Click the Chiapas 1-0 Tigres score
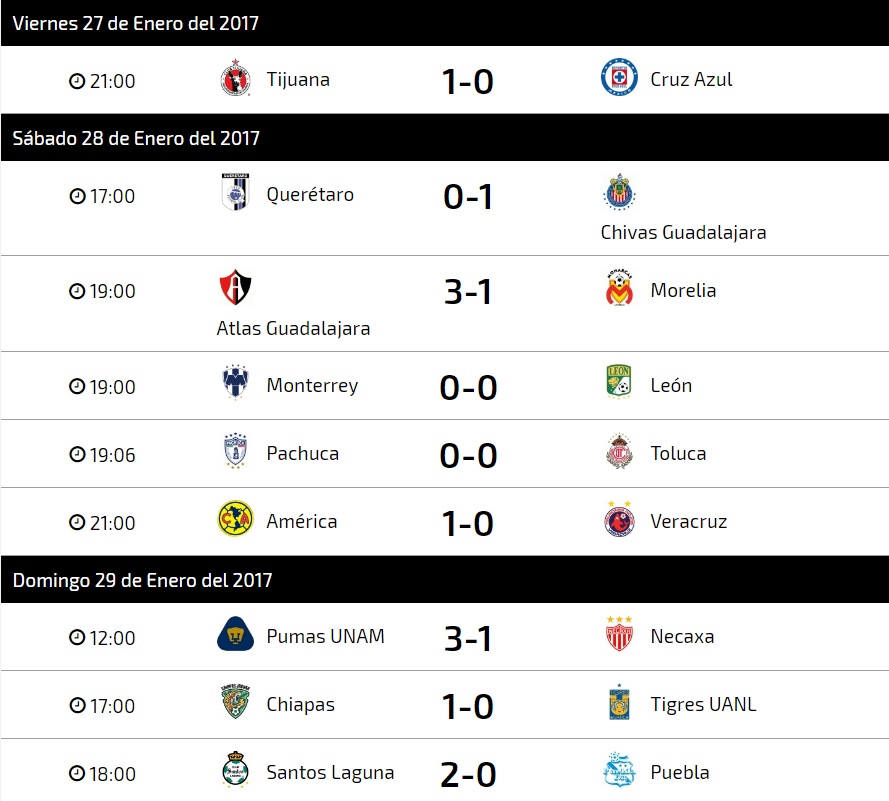The image size is (889, 801). click(x=468, y=706)
